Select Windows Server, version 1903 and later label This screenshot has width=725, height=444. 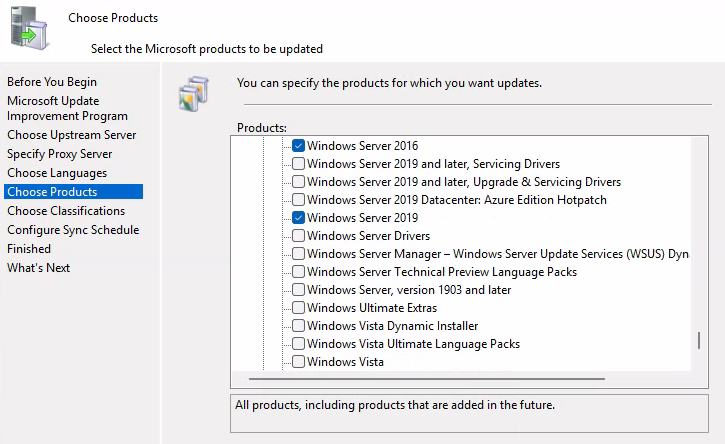(x=409, y=290)
